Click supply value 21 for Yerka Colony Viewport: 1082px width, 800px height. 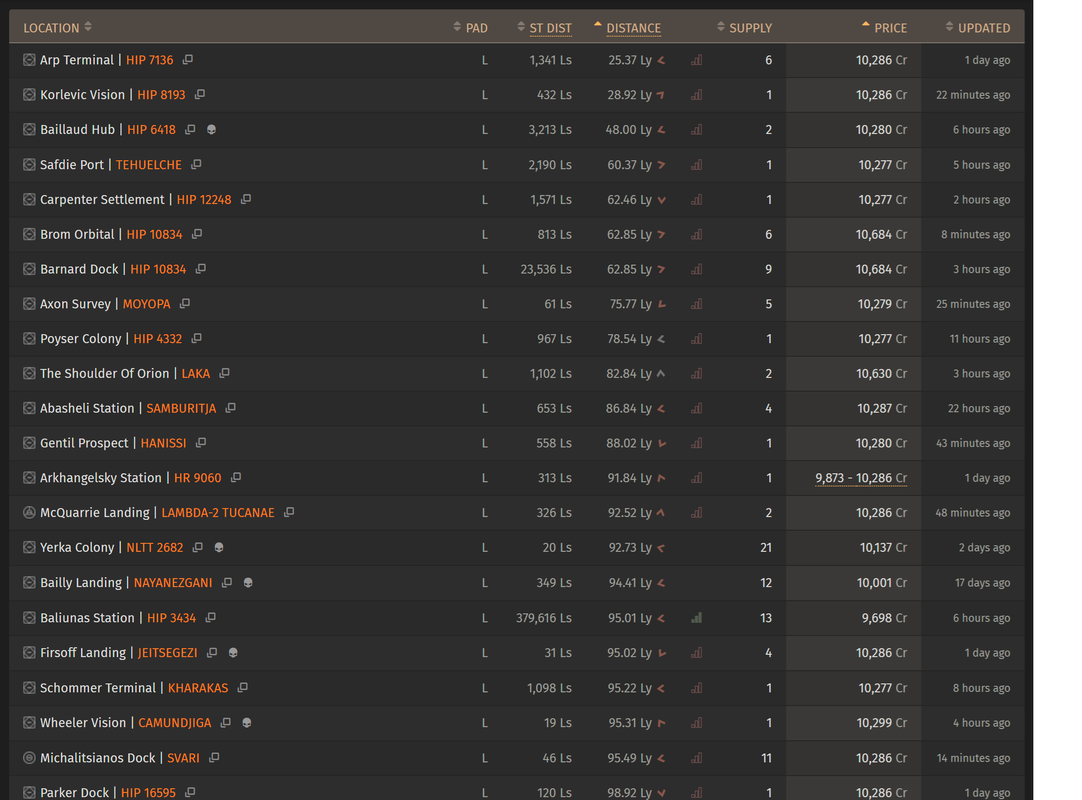(766, 547)
